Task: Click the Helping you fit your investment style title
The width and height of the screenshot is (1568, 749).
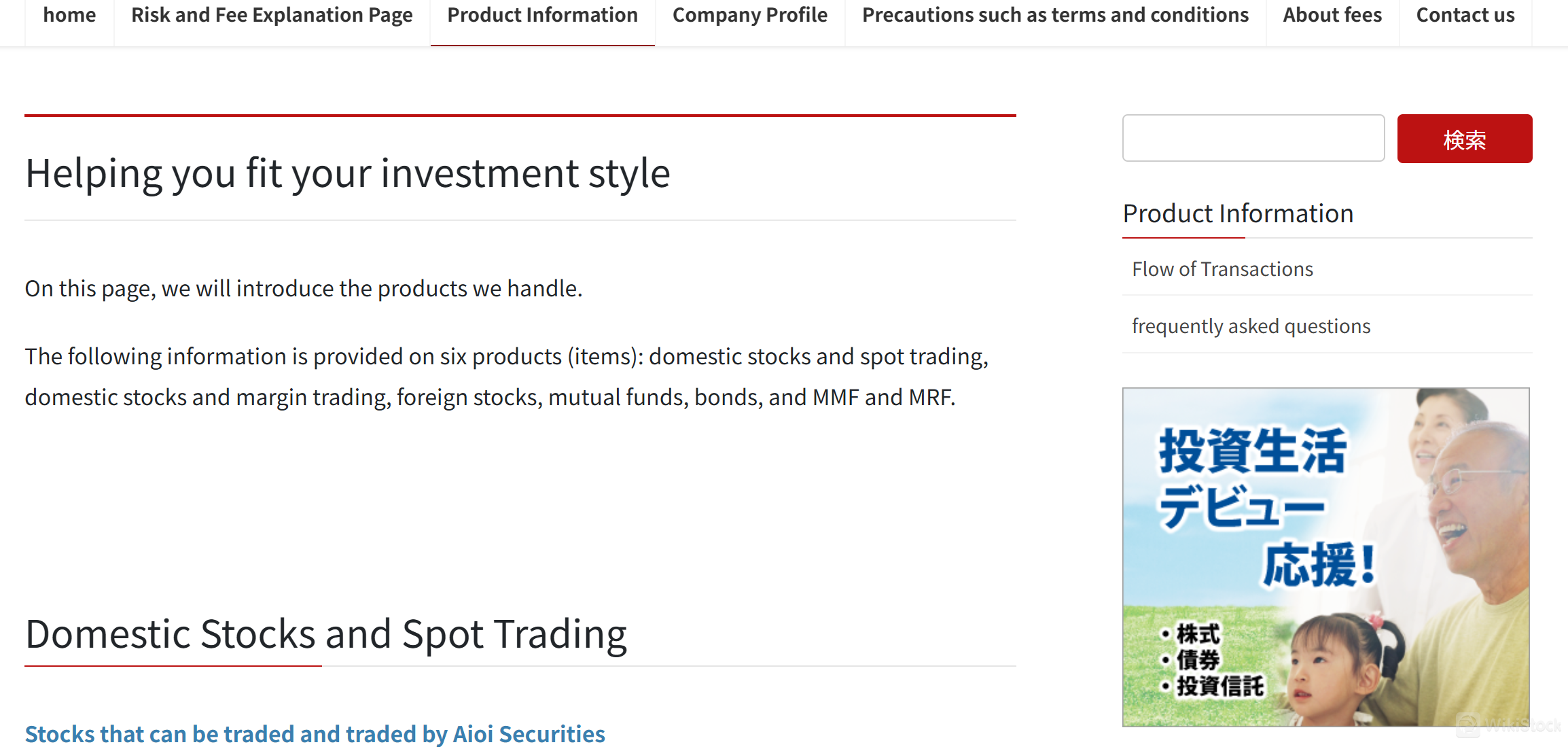Action: pyautogui.click(x=347, y=173)
